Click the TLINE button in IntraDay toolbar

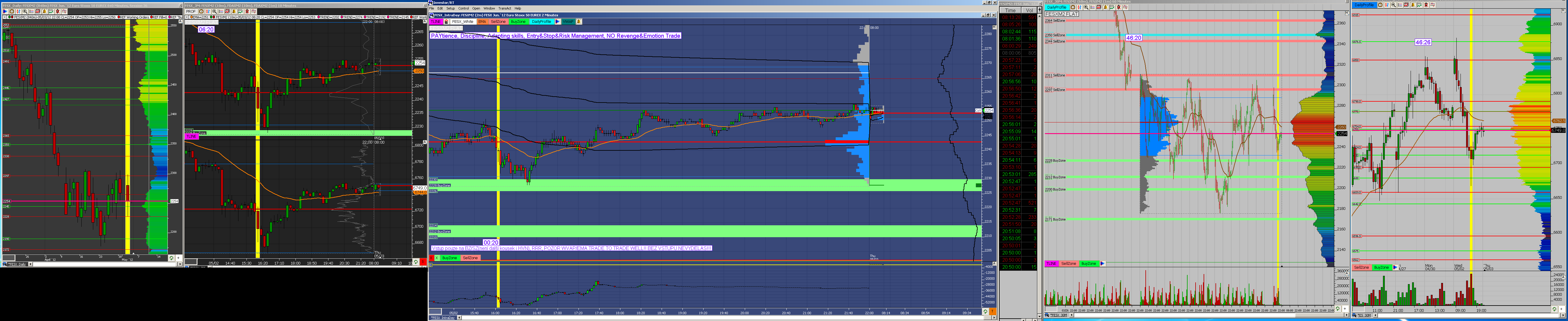pyautogui.click(x=437, y=21)
